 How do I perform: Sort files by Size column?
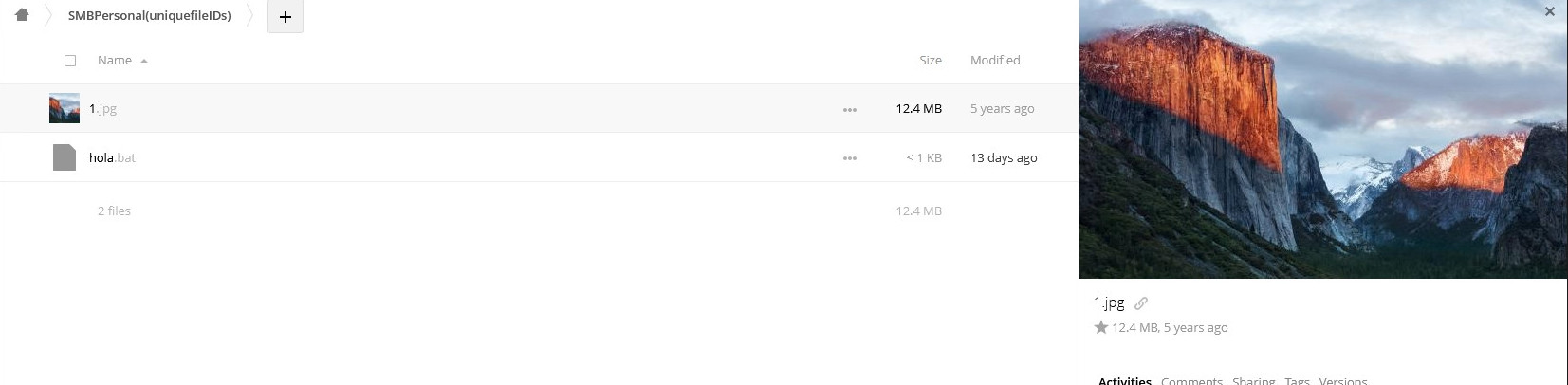pos(930,61)
